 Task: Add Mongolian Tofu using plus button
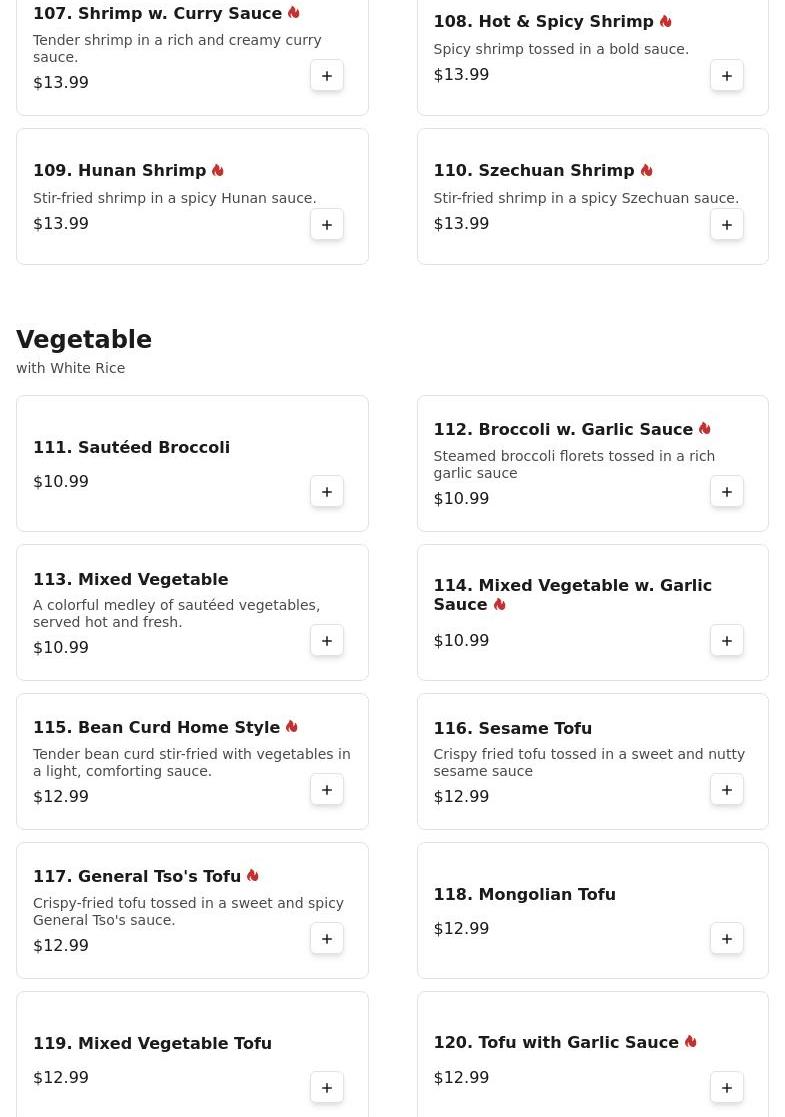pos(727,938)
